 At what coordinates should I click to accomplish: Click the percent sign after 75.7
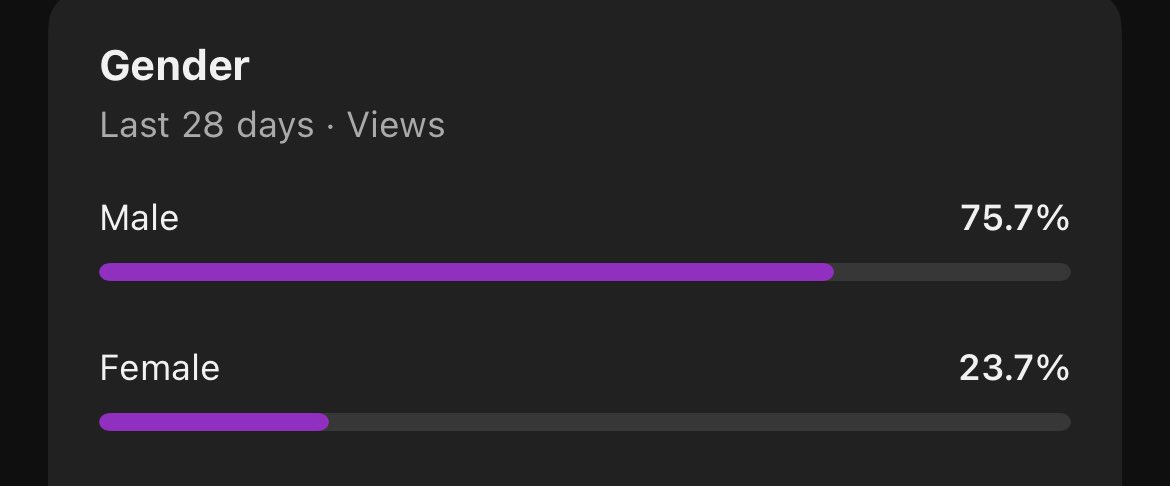coord(1054,219)
